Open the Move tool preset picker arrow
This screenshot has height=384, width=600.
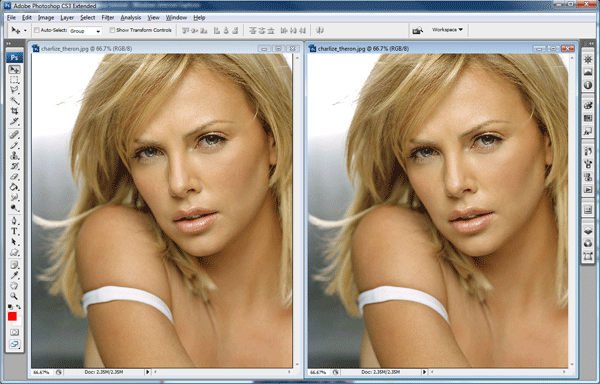click(x=25, y=31)
